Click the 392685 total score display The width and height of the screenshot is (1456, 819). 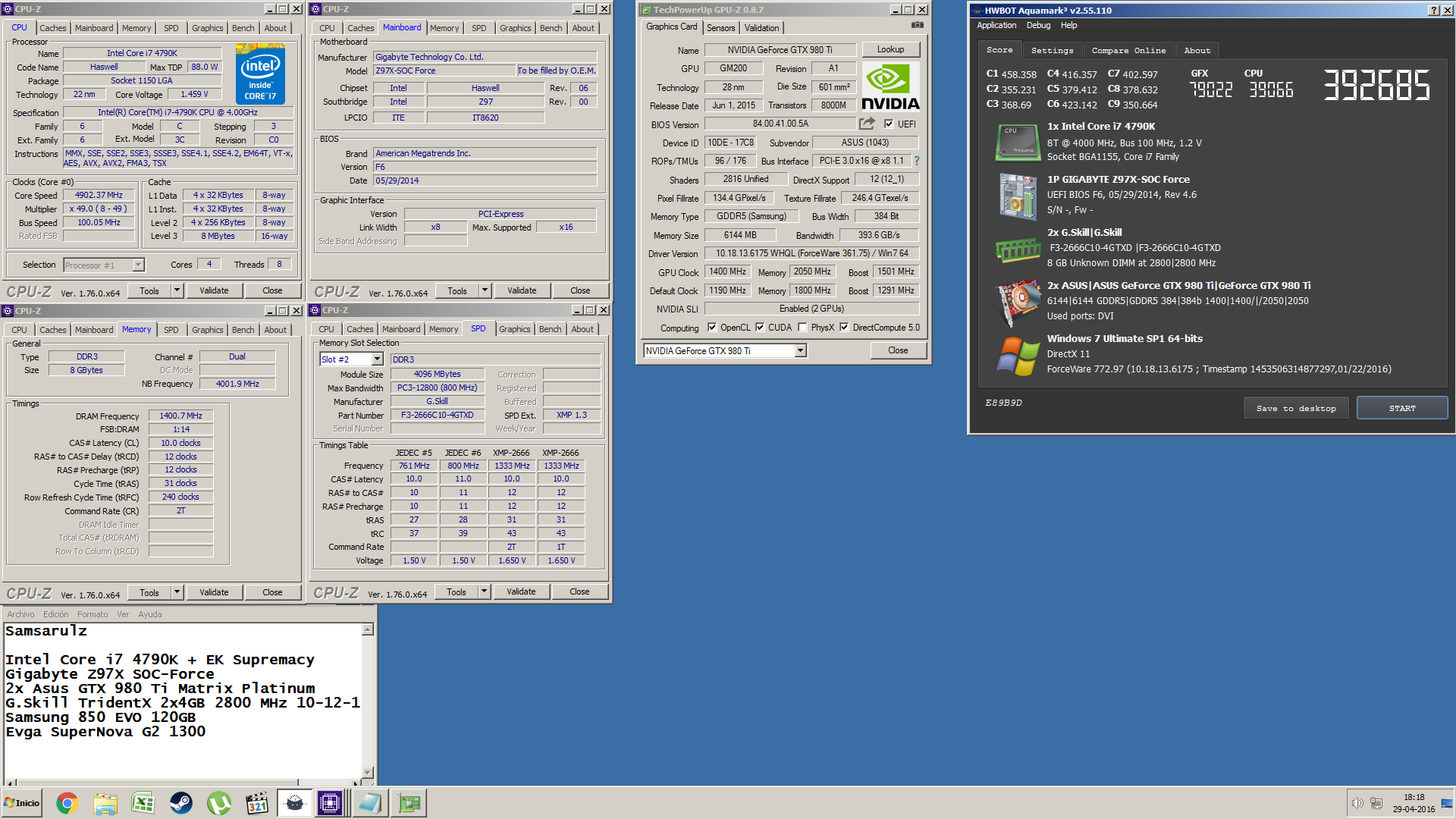(1376, 85)
